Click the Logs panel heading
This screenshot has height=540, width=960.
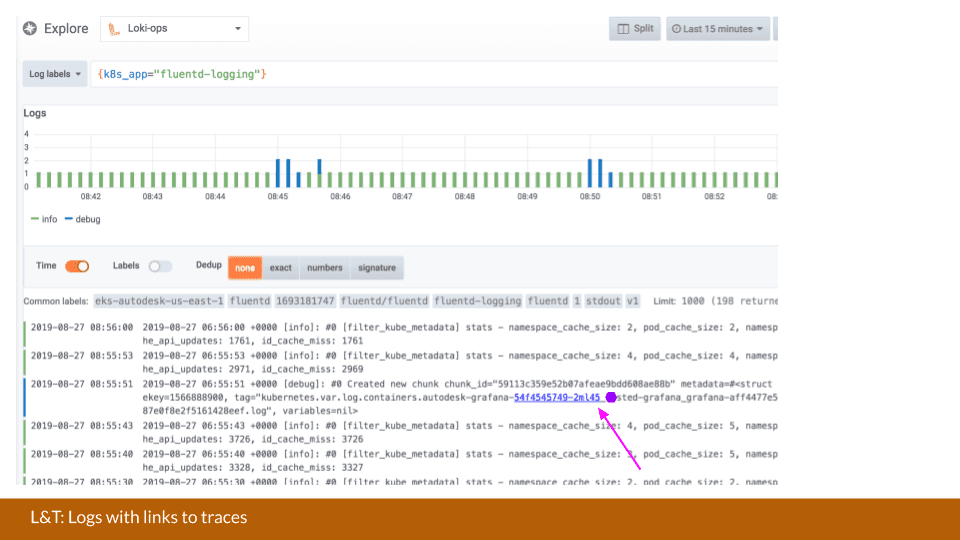[35, 113]
